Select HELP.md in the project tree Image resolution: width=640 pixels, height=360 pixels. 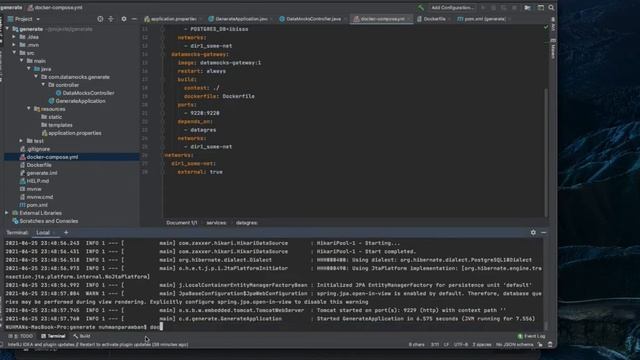(34, 181)
